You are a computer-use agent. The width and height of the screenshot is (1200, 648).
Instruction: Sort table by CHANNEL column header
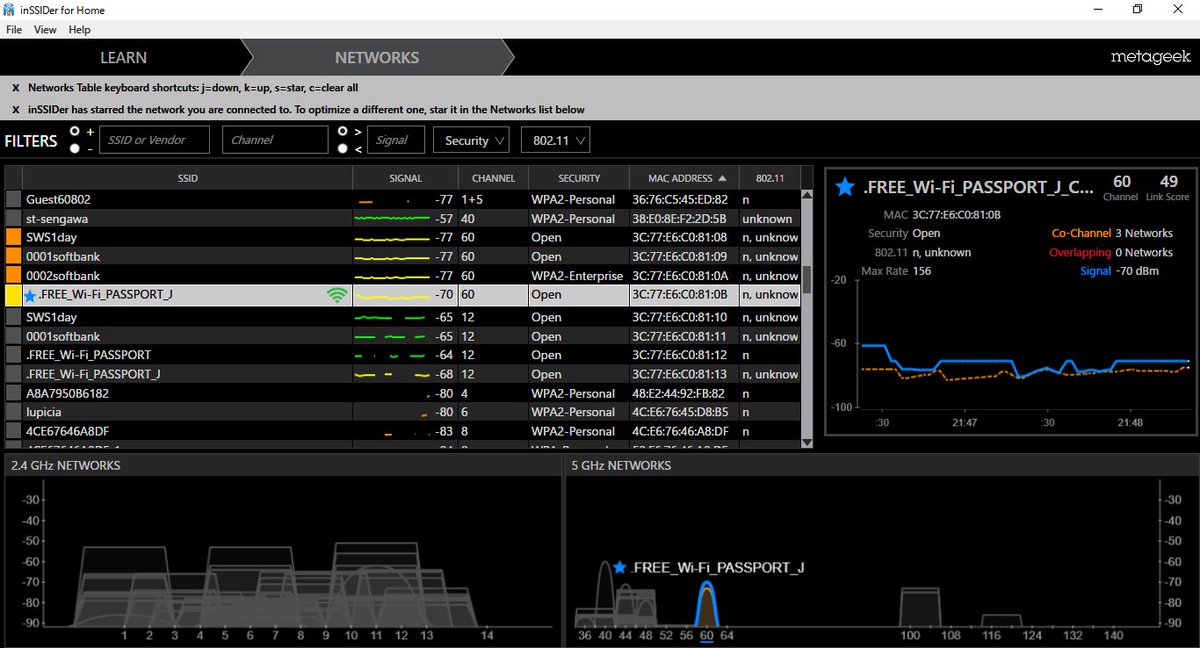pyautogui.click(x=493, y=178)
